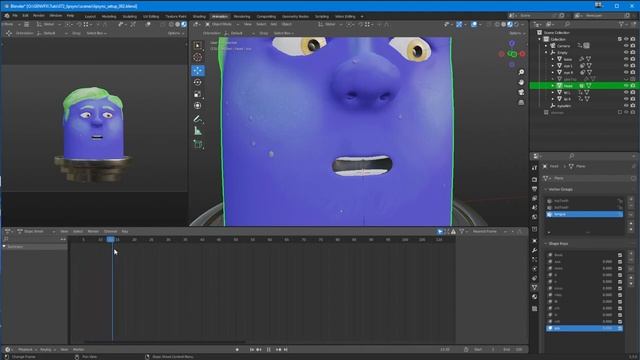Click the Blender logo in the menu bar
The width and height of the screenshot is (640, 360).
point(7,16)
